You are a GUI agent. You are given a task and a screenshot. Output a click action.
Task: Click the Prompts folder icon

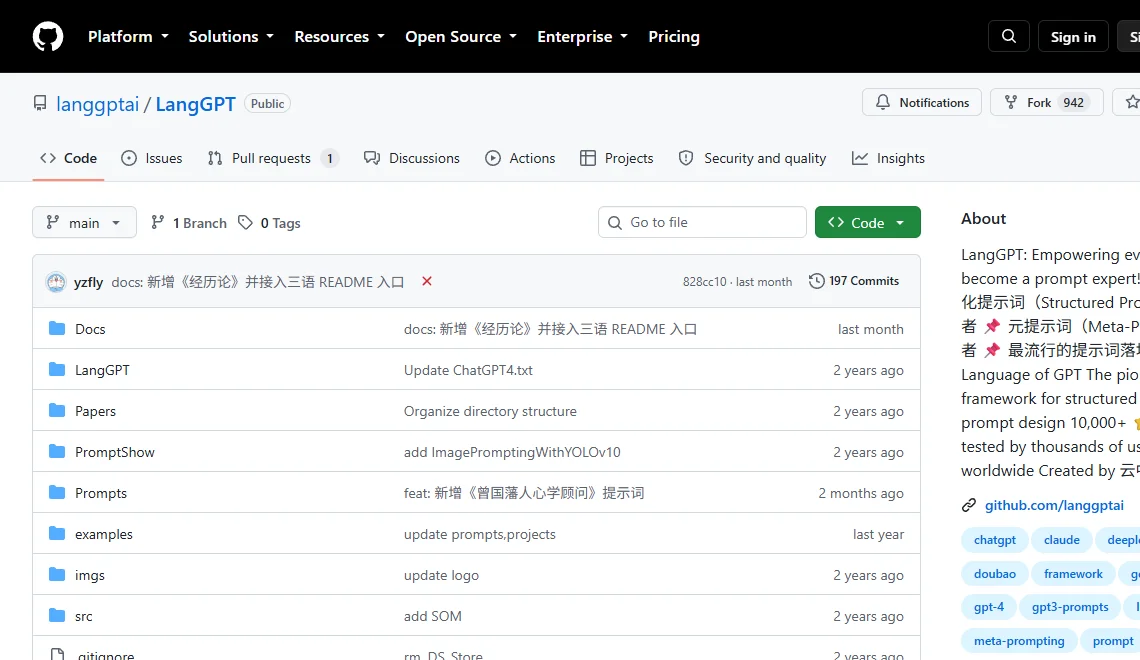click(57, 492)
